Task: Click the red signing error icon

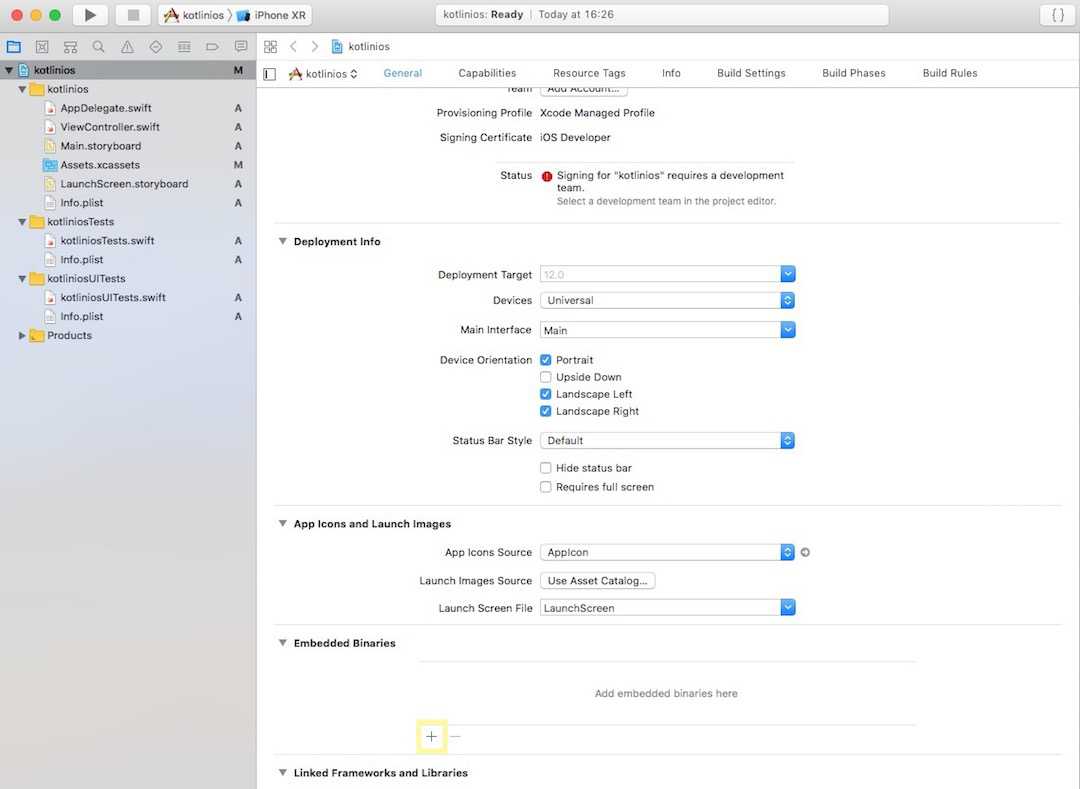Action: point(547,176)
